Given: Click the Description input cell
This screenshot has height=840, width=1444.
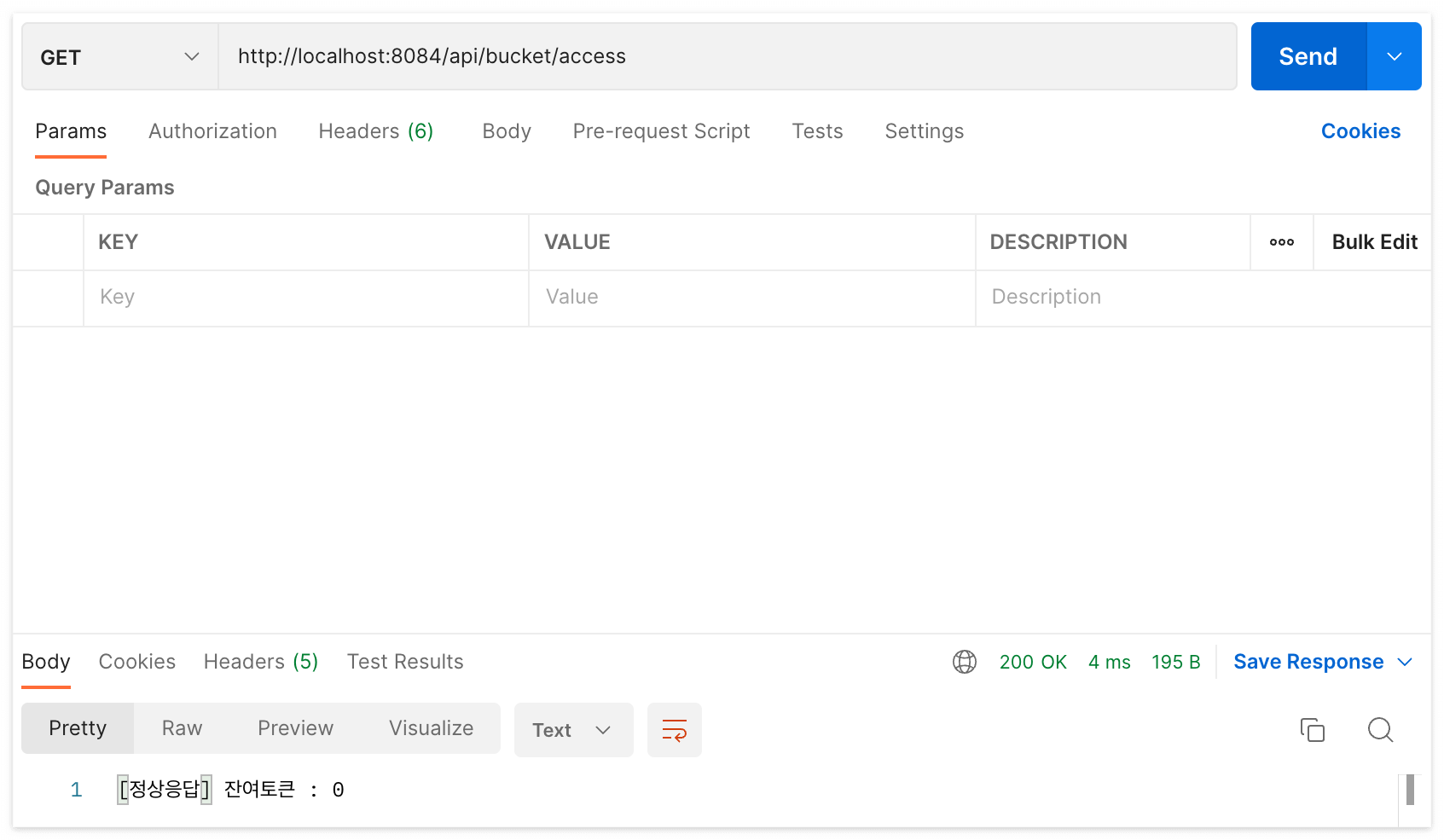Looking at the screenshot, I should point(1203,298).
